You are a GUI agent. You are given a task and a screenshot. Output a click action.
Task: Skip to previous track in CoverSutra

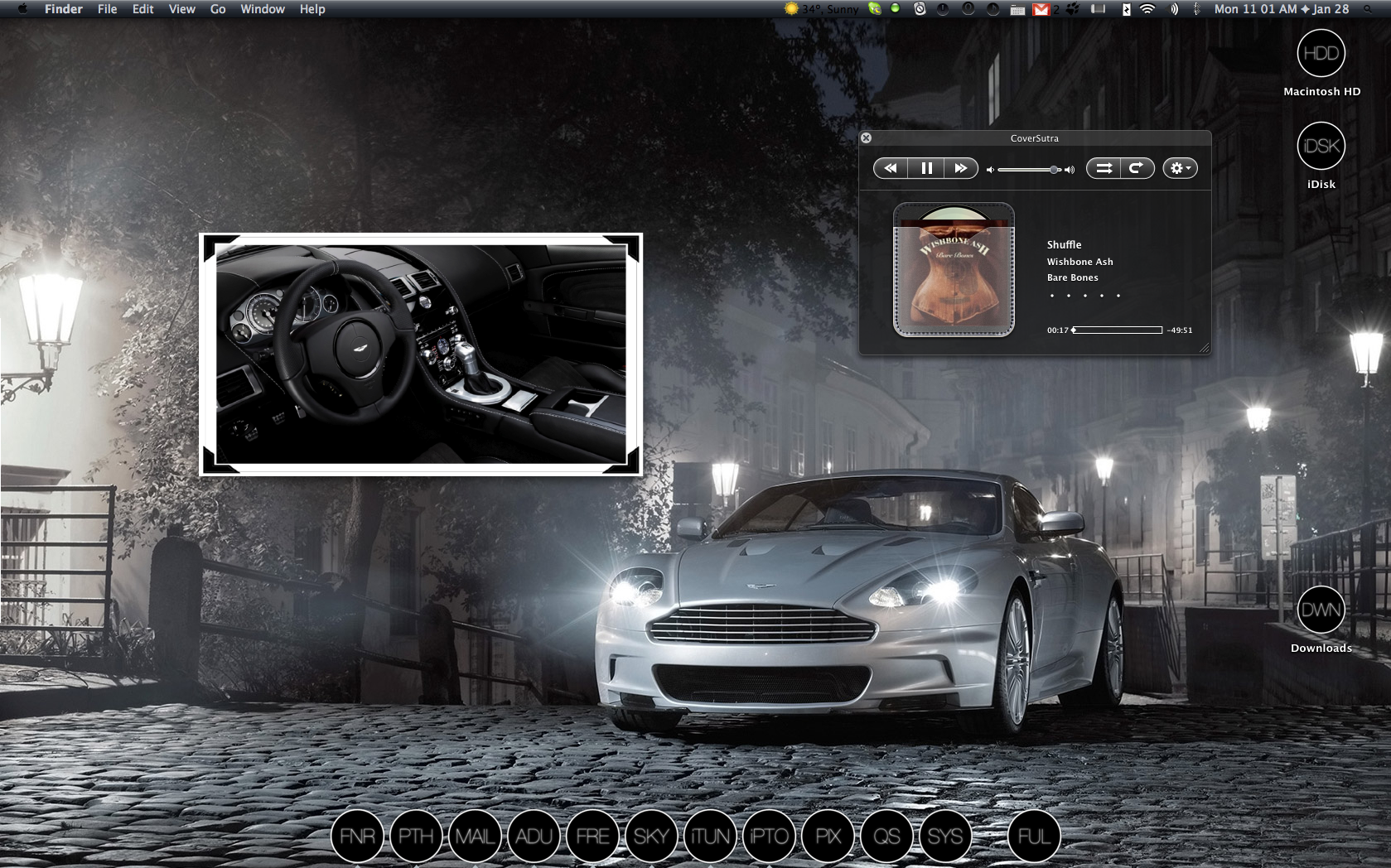point(891,168)
